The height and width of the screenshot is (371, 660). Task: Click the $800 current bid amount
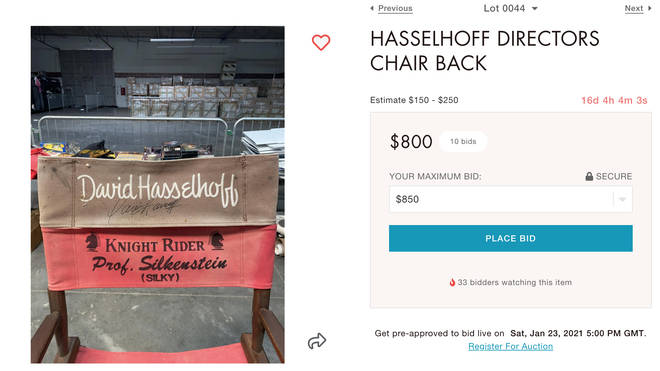click(411, 141)
